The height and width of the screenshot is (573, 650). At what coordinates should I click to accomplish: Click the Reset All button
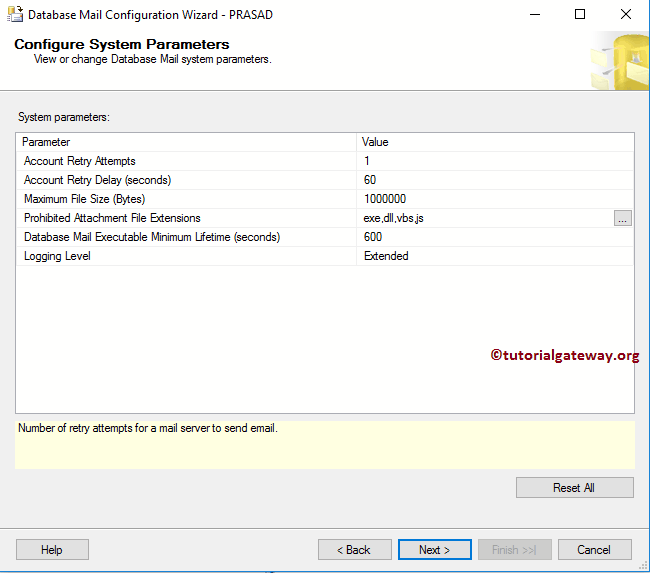(575, 488)
